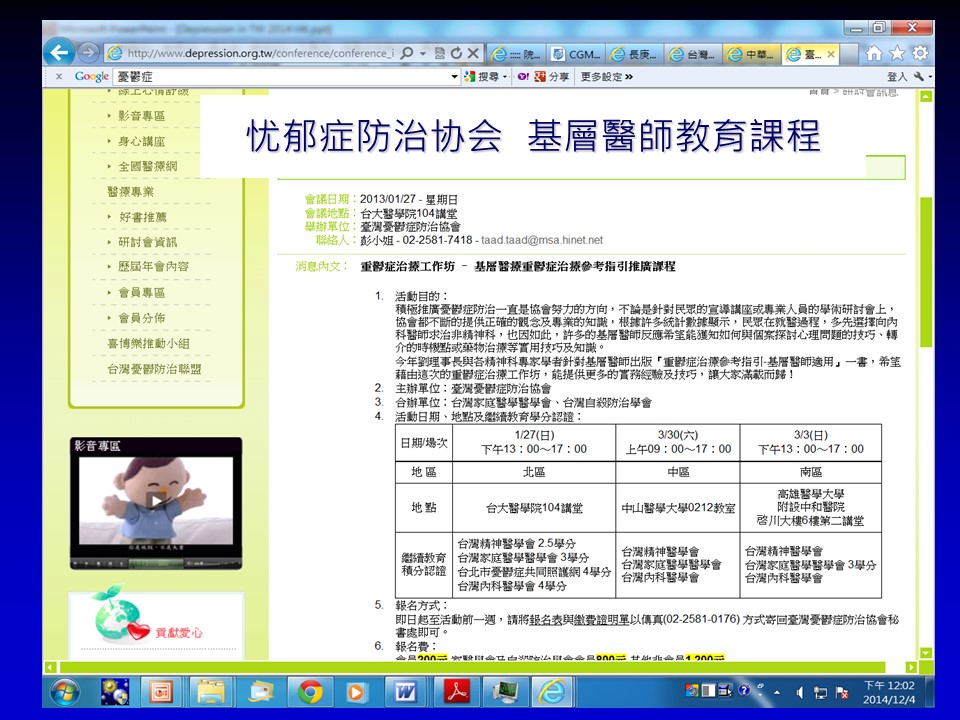
Task: Click the horizontal scrollbar right arrow
Action: coord(911,667)
